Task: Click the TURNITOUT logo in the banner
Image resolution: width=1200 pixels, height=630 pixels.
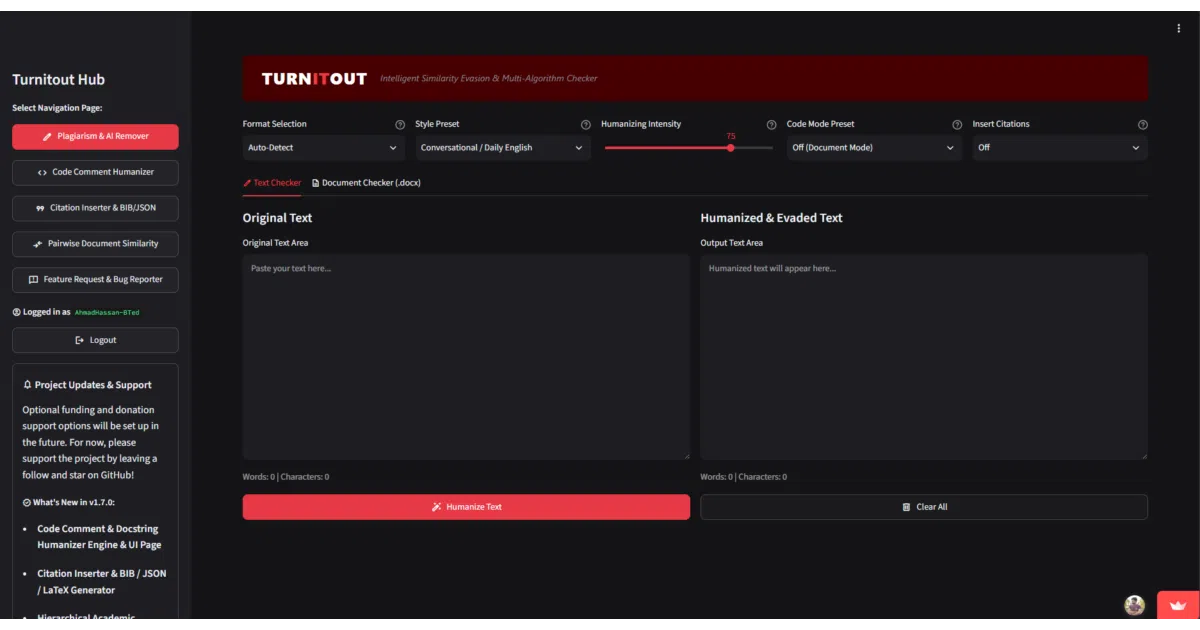Action: (x=314, y=79)
